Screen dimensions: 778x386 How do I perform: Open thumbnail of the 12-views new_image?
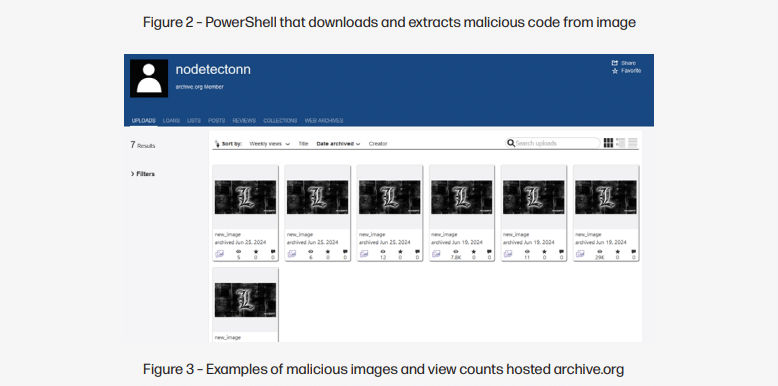(x=389, y=197)
